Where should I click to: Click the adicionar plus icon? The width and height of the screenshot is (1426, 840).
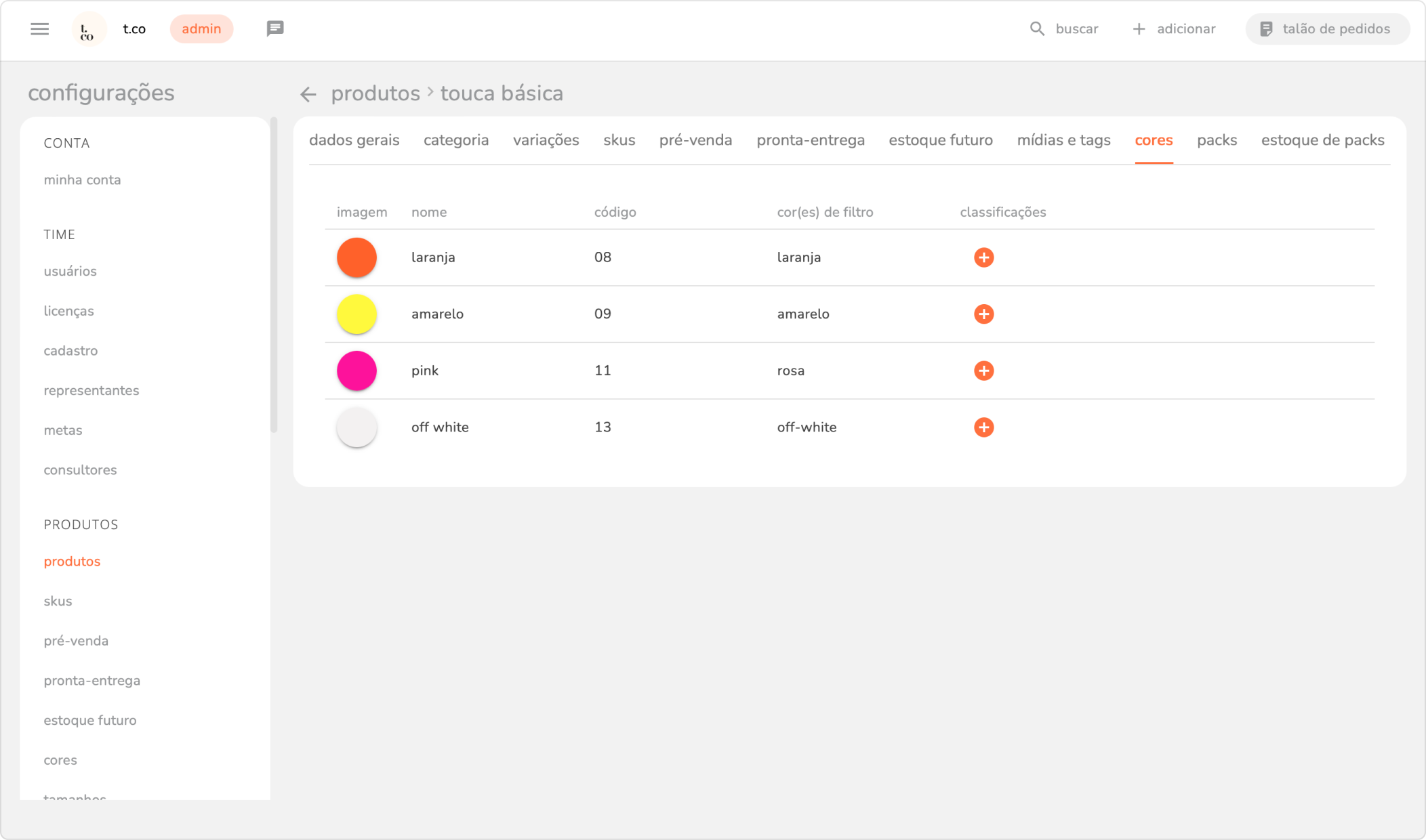[1139, 29]
